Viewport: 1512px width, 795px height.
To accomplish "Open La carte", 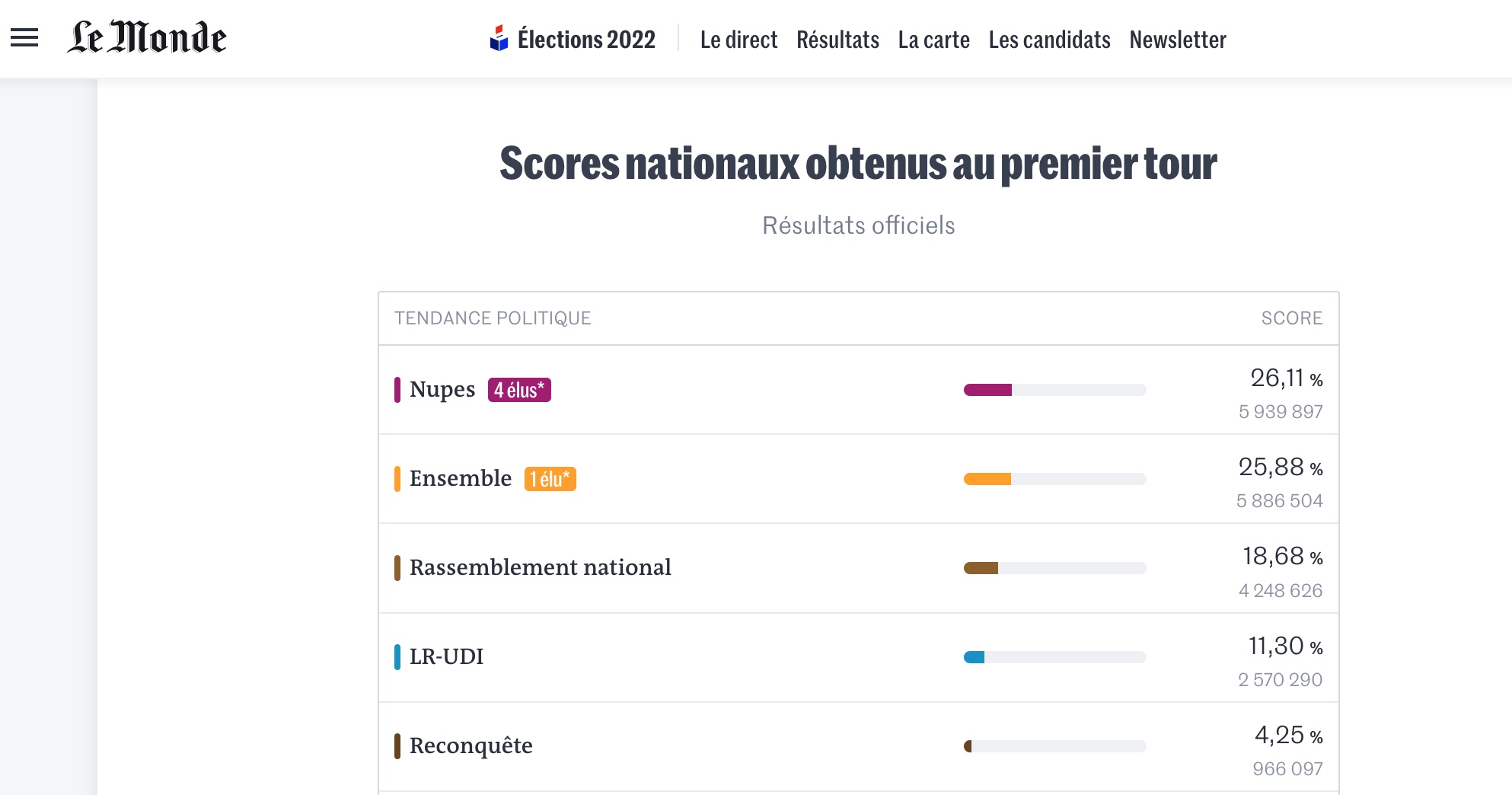I will pos(933,40).
